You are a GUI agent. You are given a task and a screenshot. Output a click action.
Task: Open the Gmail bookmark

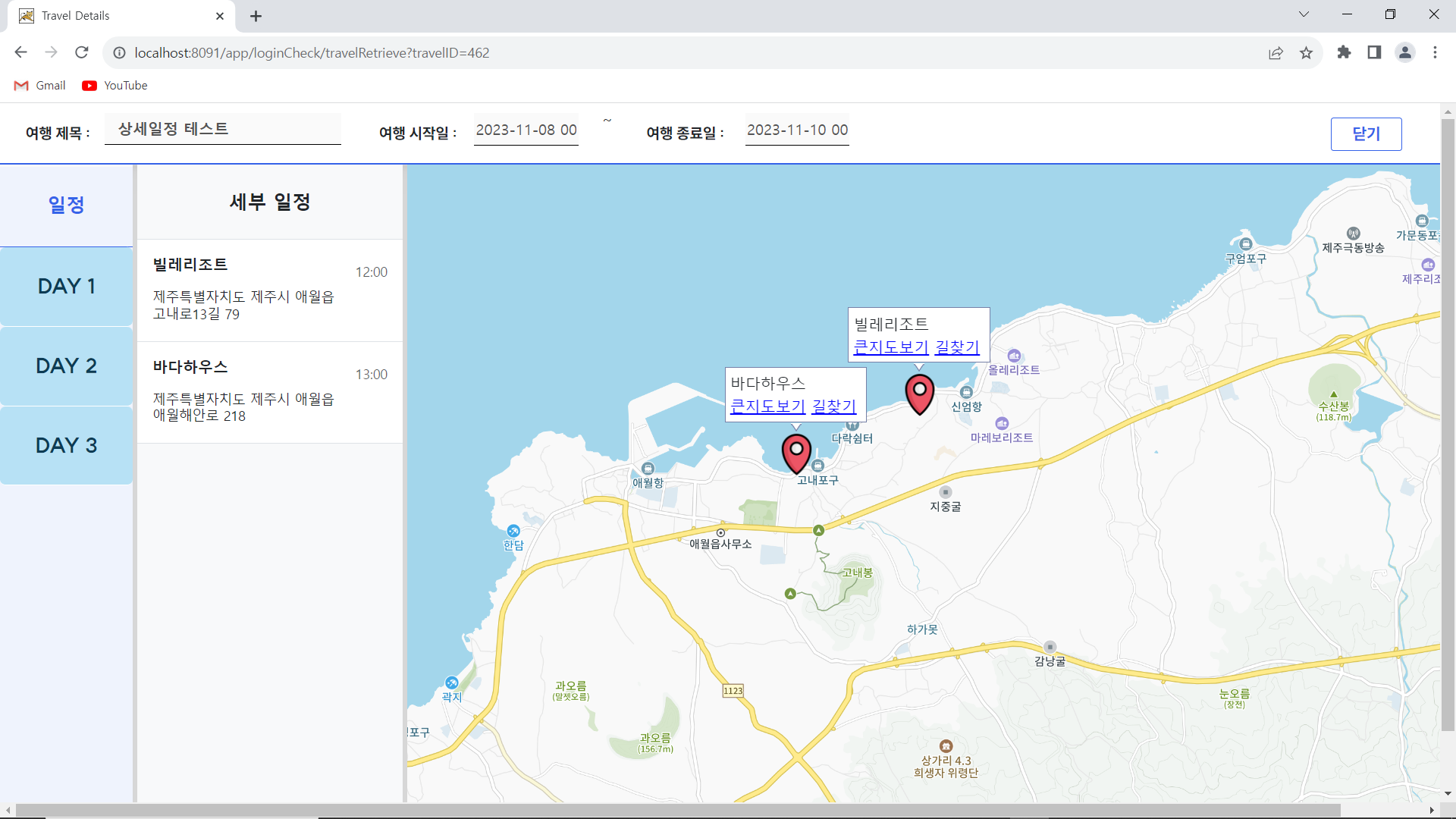pyautogui.click(x=40, y=86)
